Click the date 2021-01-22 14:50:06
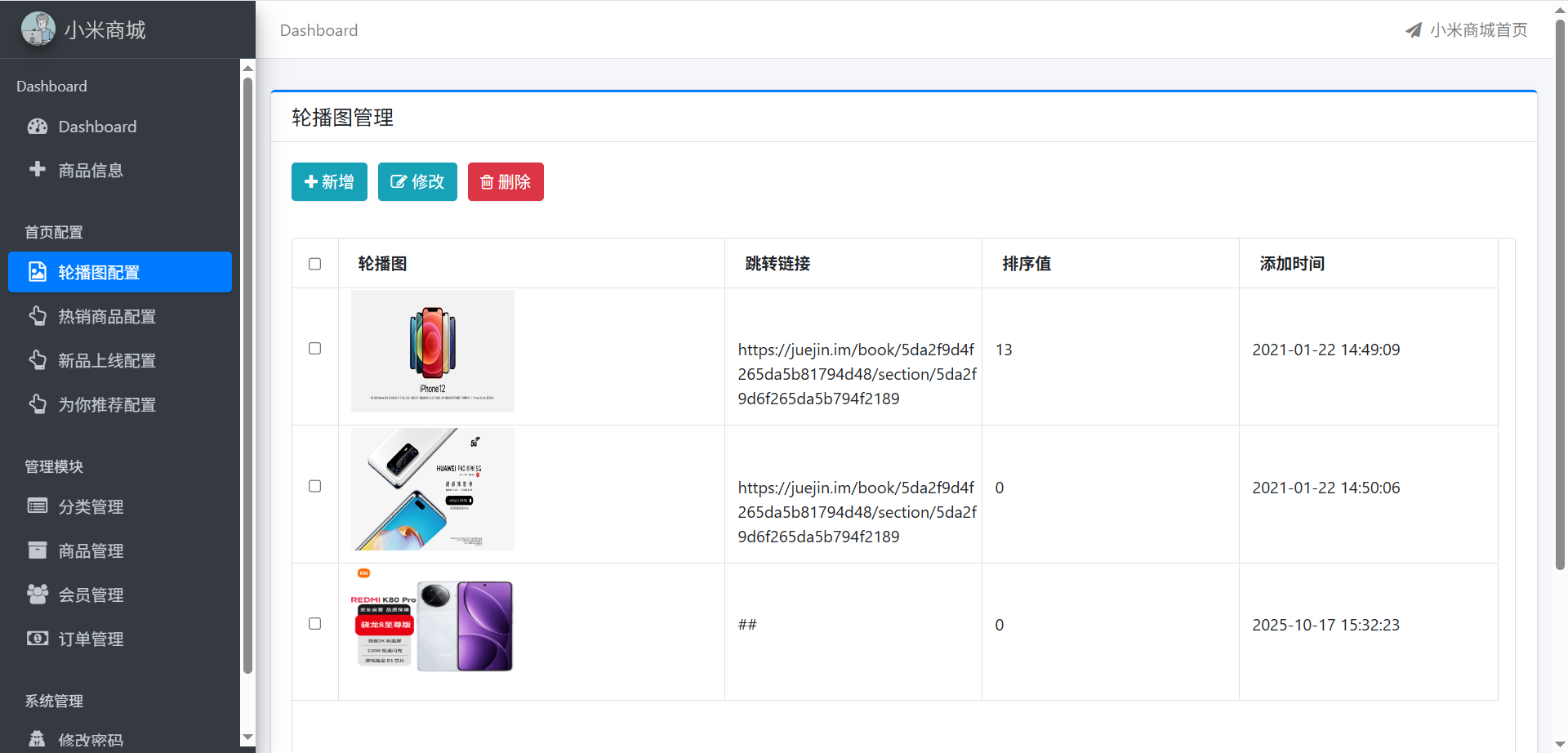The image size is (1568, 753). [1325, 488]
